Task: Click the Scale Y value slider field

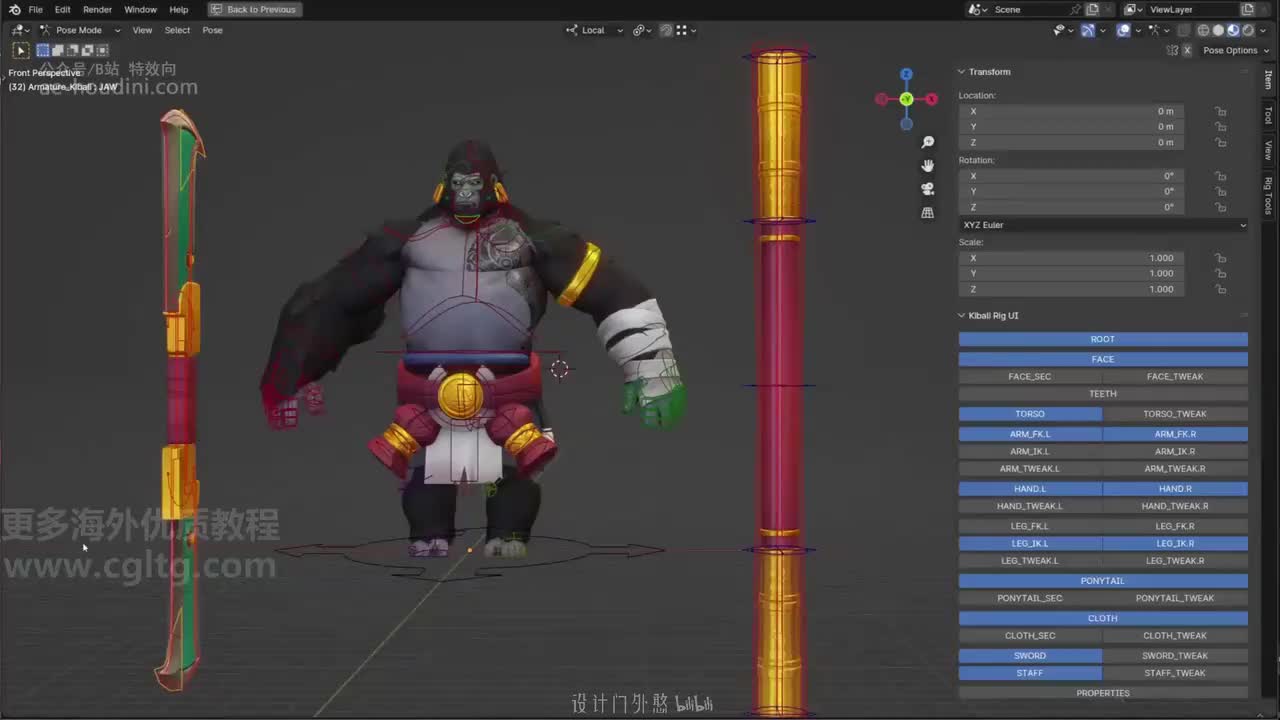Action: click(x=1072, y=273)
